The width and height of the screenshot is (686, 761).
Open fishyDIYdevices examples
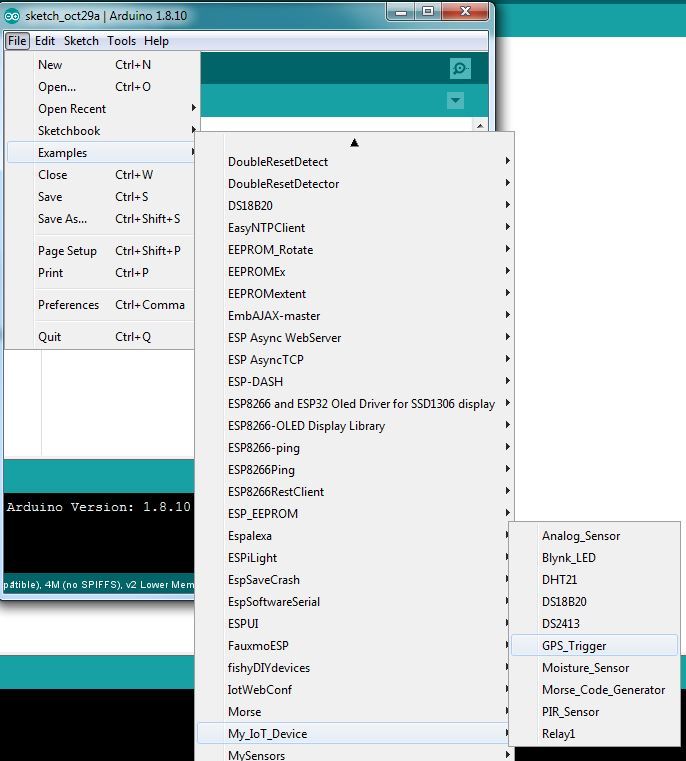353,667
